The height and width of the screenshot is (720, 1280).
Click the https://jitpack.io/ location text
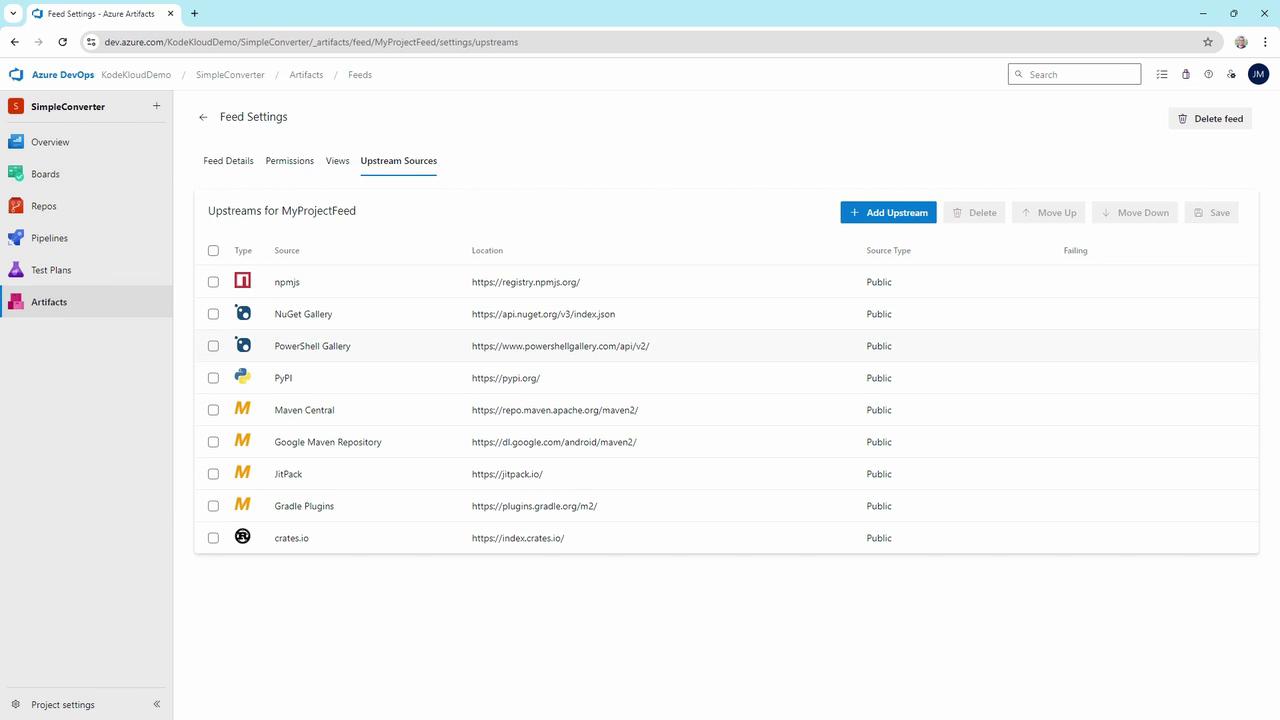click(x=507, y=474)
